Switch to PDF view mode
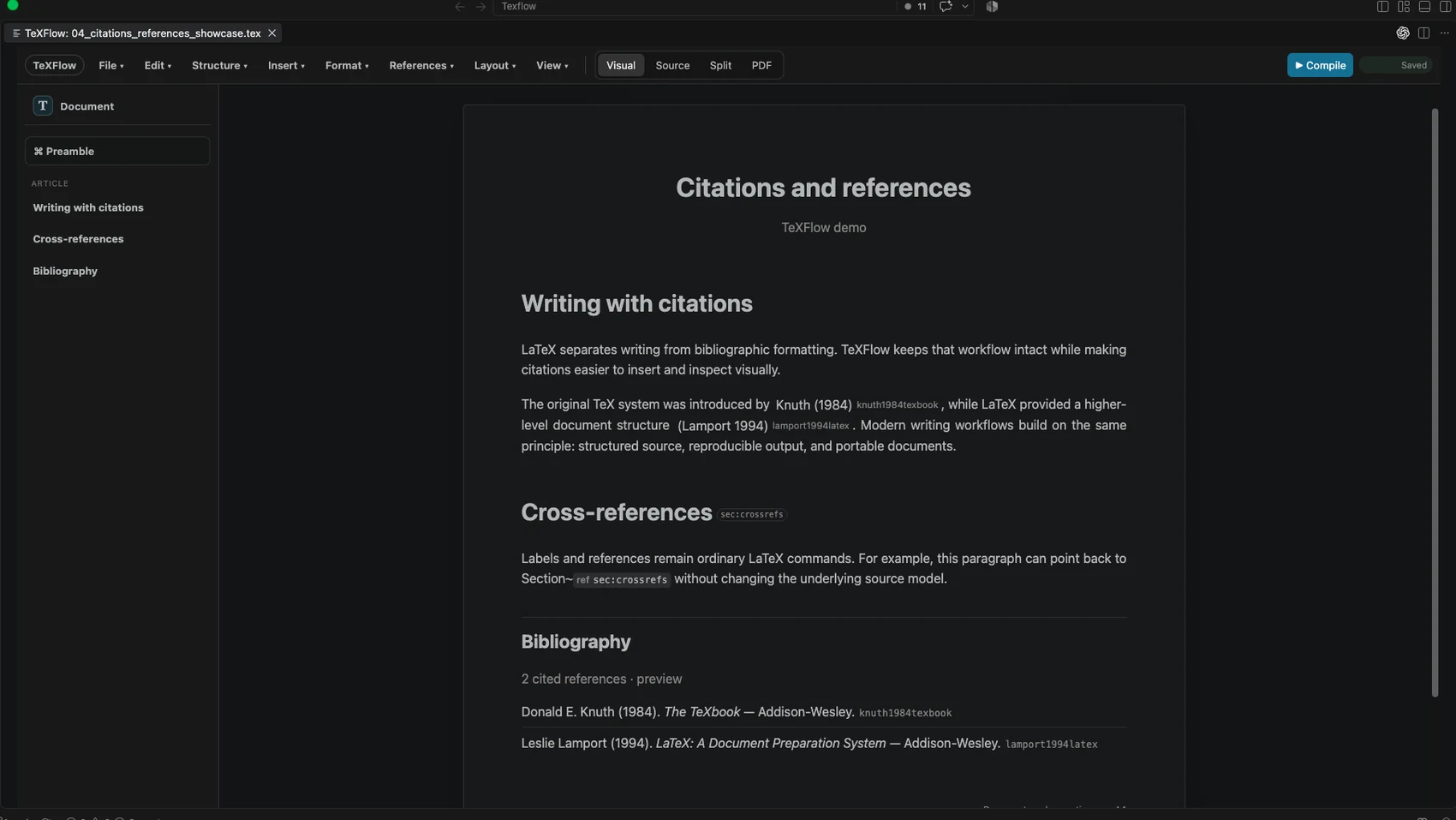 tap(761, 65)
